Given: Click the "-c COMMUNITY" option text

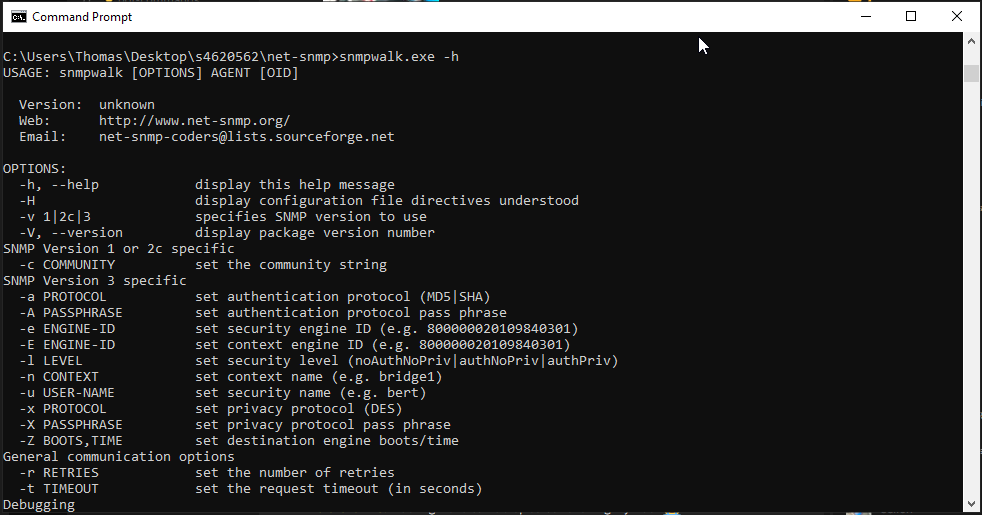Looking at the screenshot, I should pos(67,265).
